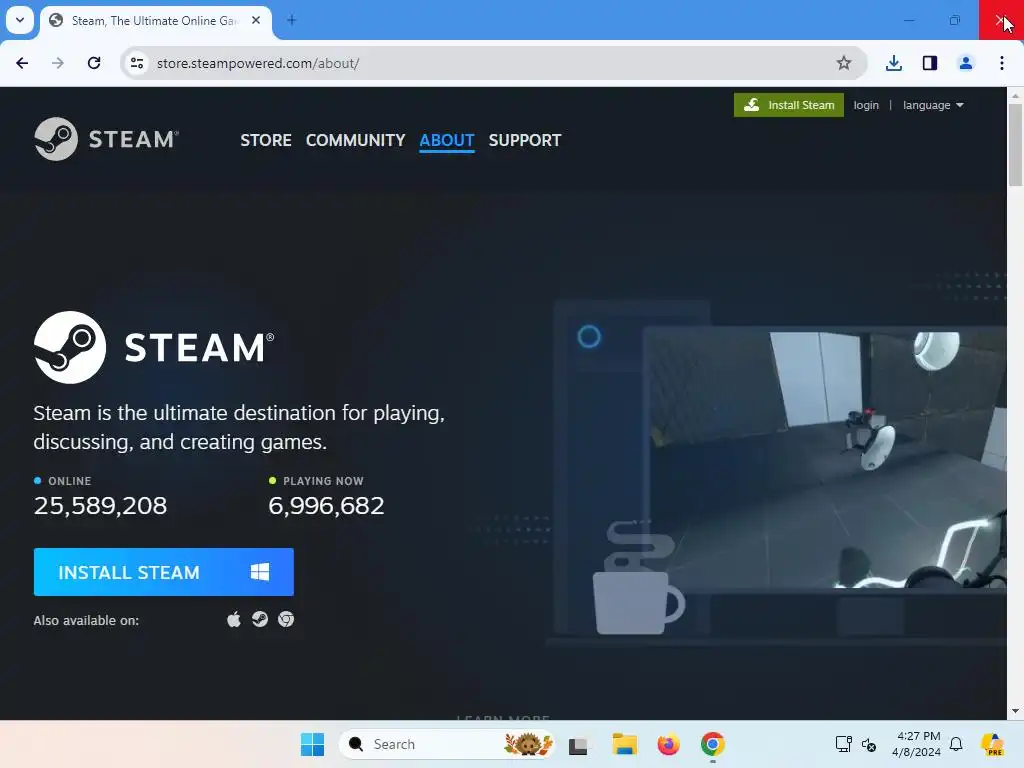Open the COMMUNITY menu item
This screenshot has height=768, width=1024.
coord(355,140)
